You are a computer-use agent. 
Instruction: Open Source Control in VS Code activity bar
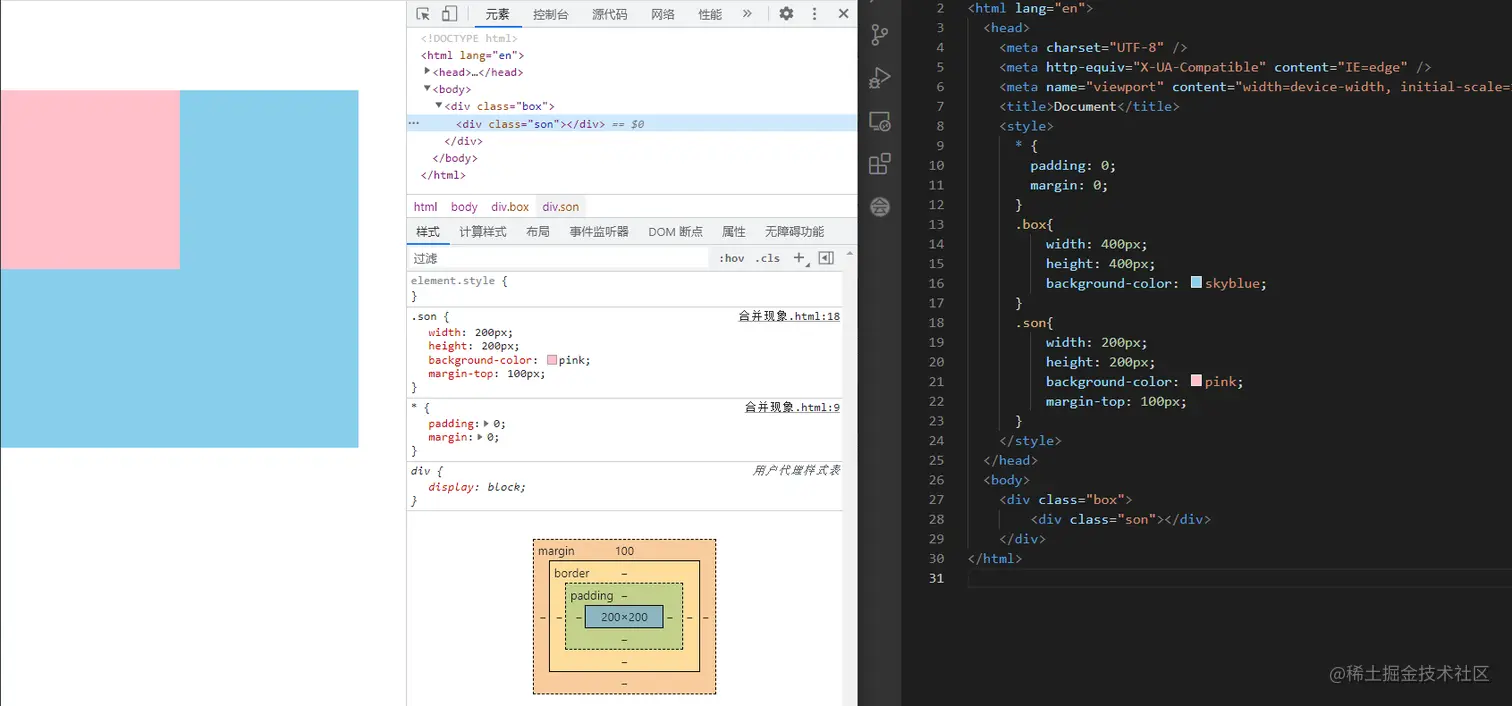(x=880, y=35)
